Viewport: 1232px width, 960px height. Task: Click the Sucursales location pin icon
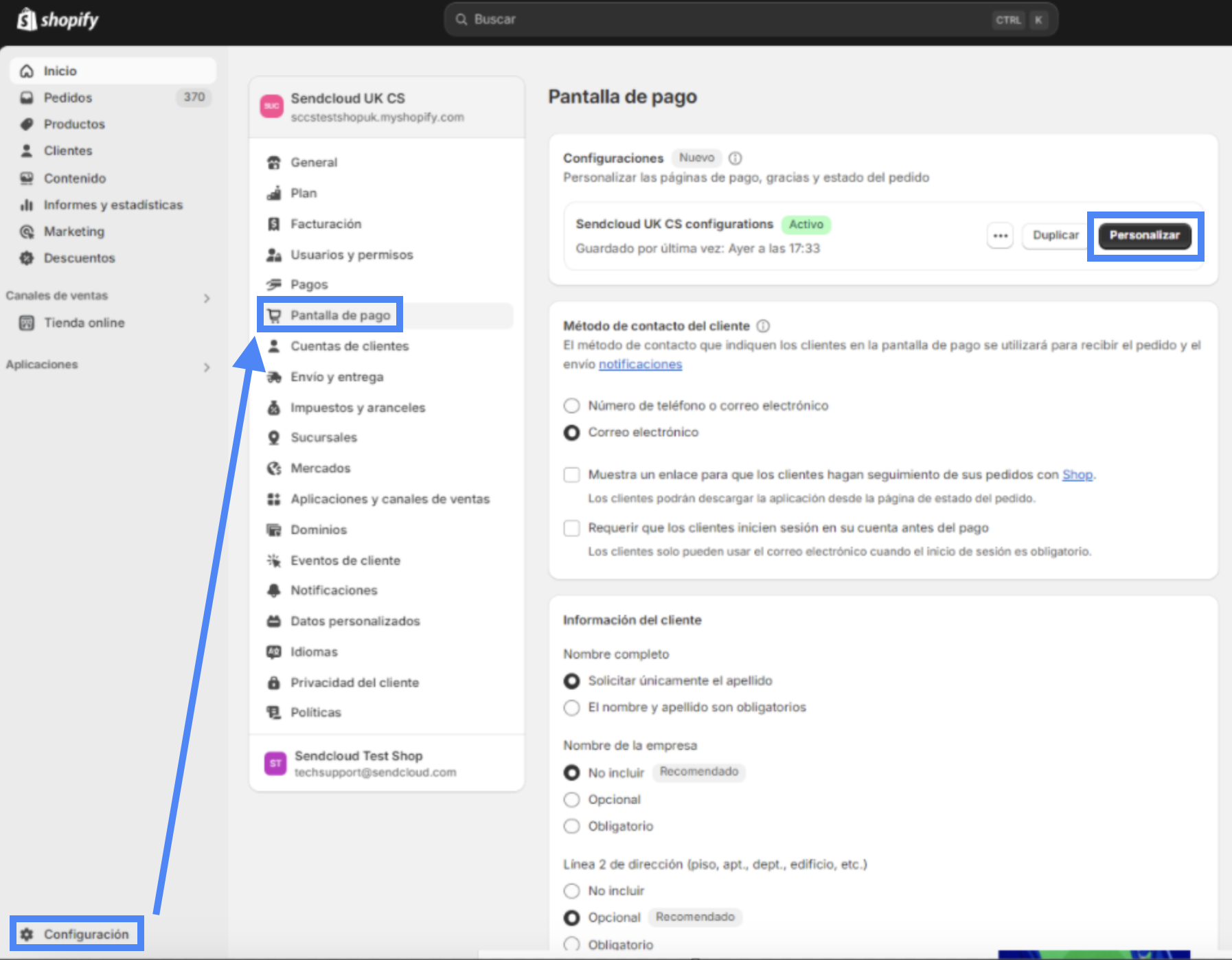point(274,437)
